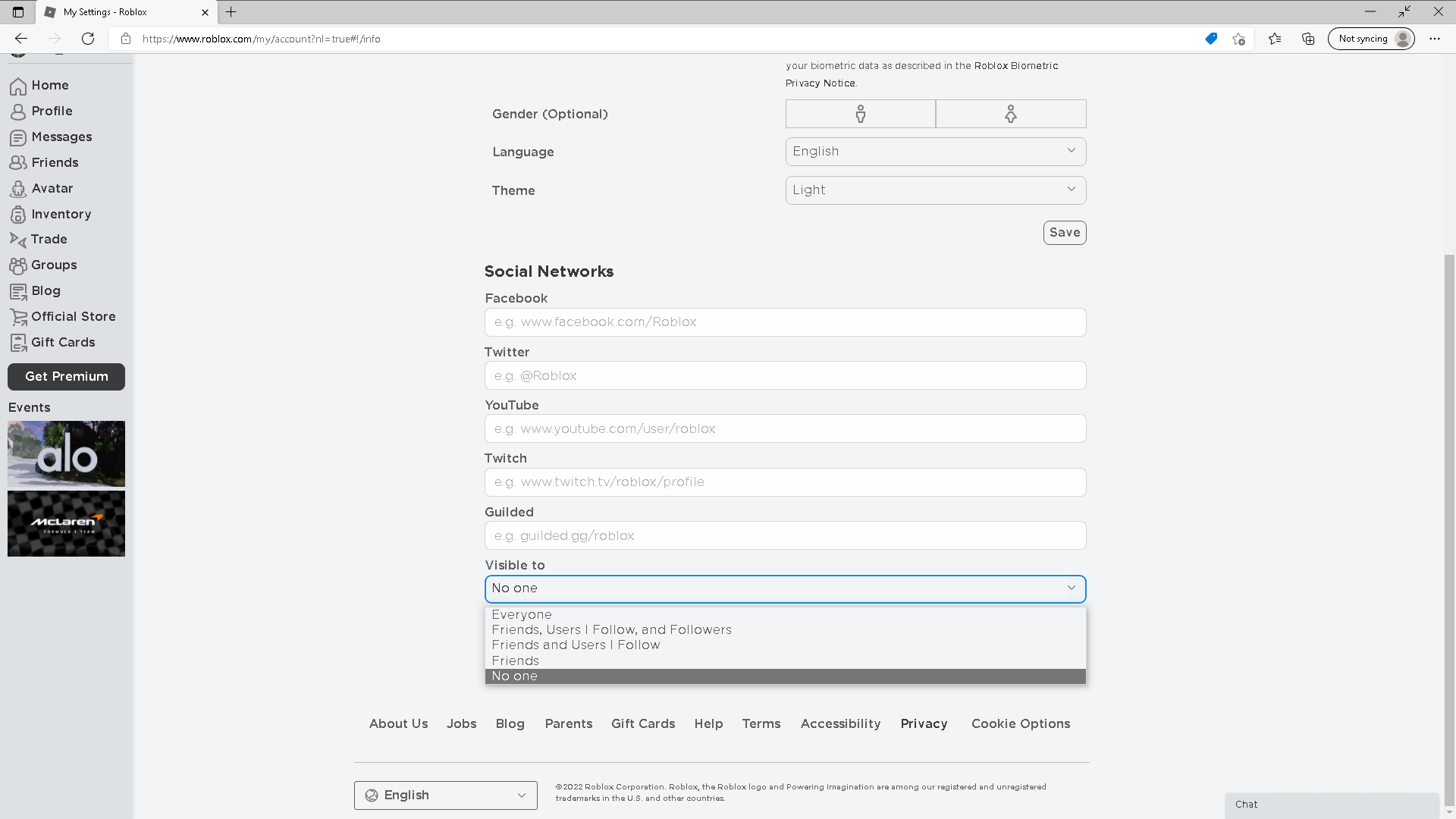1456x819 pixels.
Task: Choose Everyone visibility option
Action: (785, 614)
